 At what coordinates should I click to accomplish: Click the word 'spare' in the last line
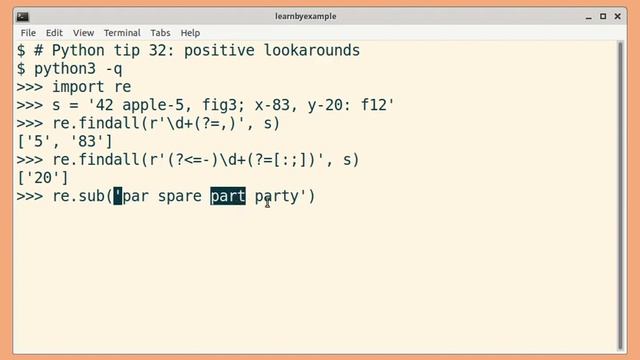(180, 196)
